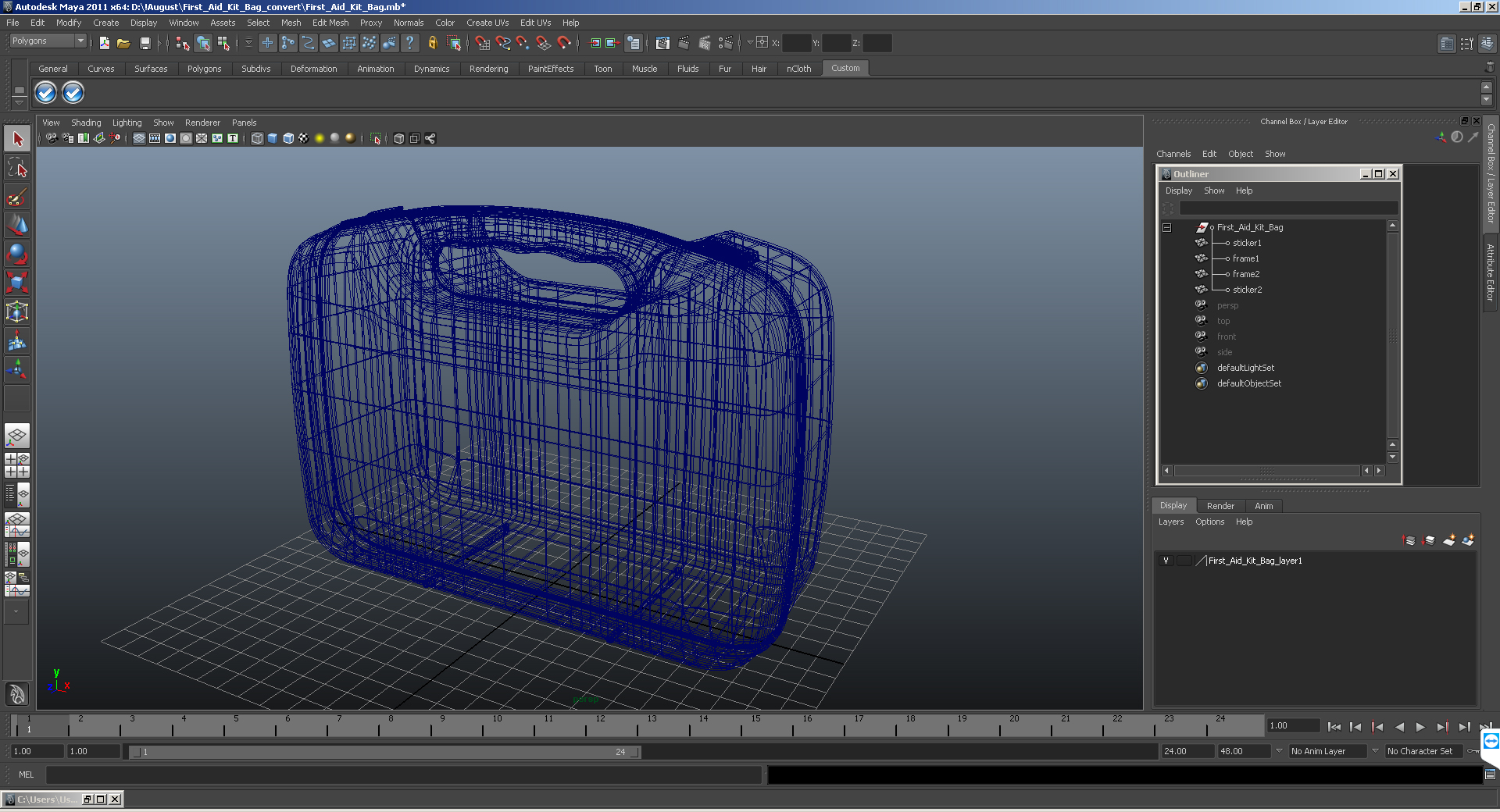Collapse the First_Aid_Kit_Bag tree node
This screenshot has width=1500, height=812.
[x=1167, y=228]
